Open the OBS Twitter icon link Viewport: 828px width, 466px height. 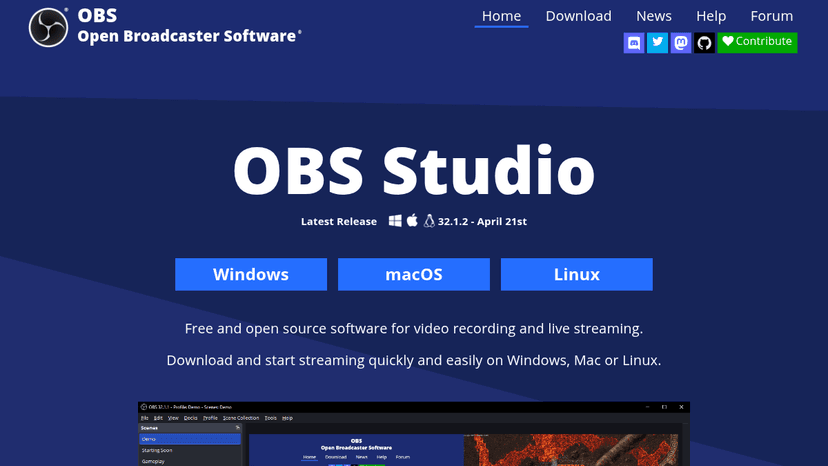pos(657,42)
